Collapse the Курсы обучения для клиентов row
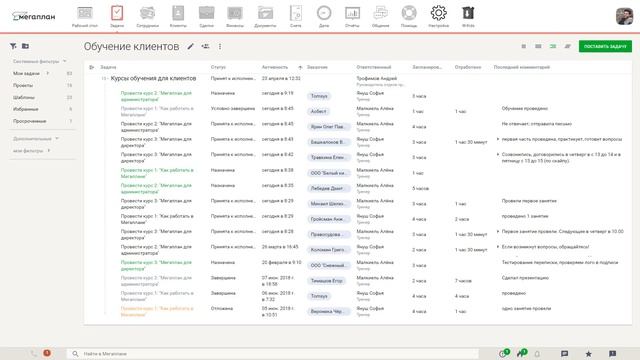Screen dimensions: 640x360 click(104, 78)
